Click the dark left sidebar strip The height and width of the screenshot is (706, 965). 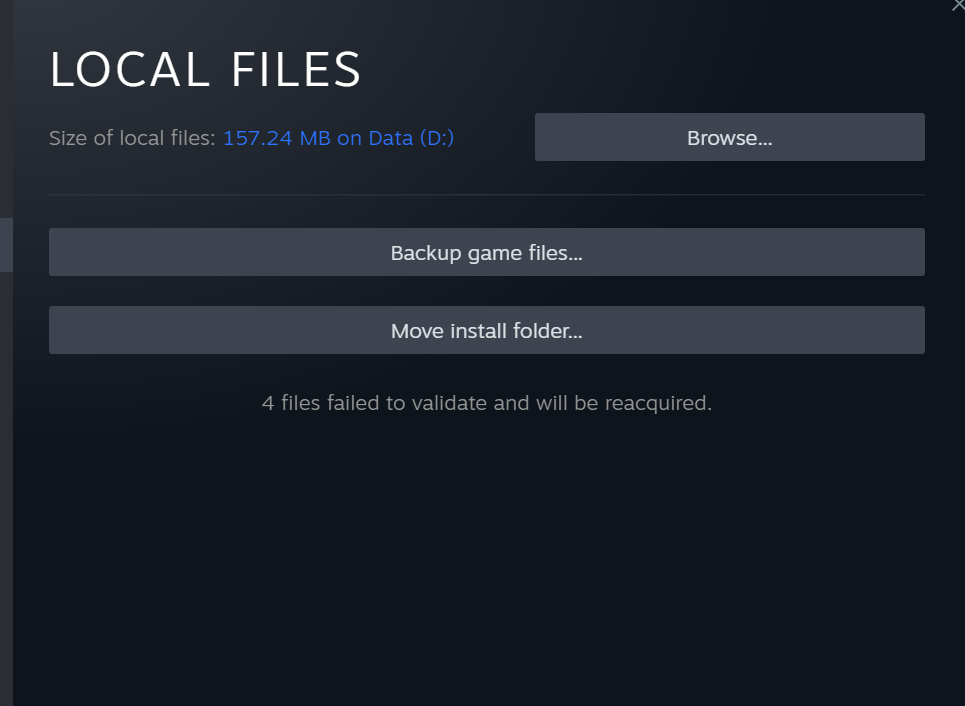click(x=6, y=353)
